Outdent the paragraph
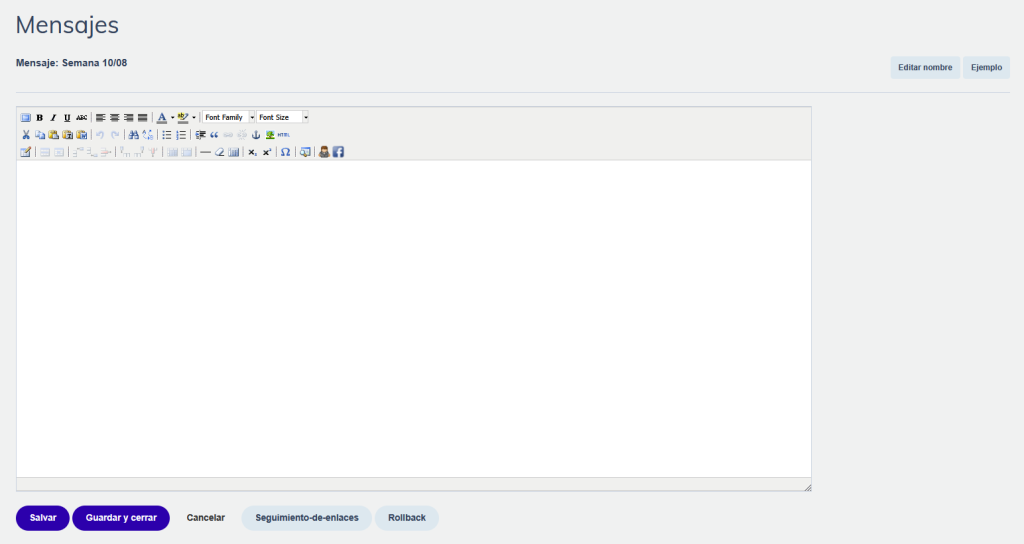Image resolution: width=1024 pixels, height=544 pixels. [x=200, y=135]
